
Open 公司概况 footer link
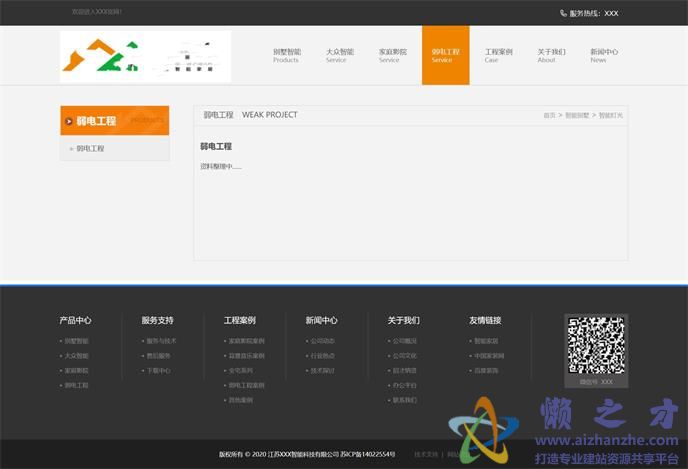(405, 341)
